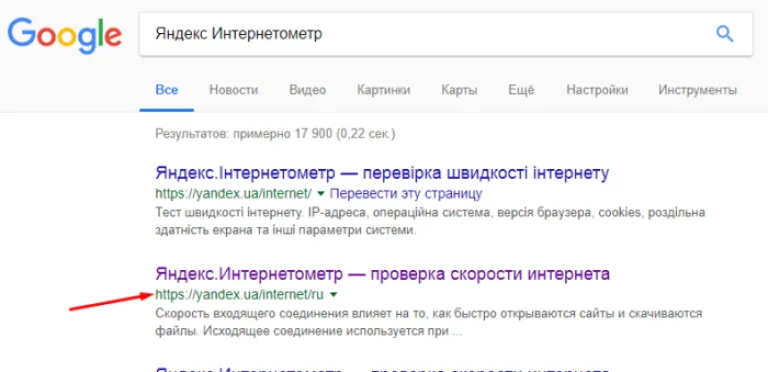Expand dropdown arrow next to yandex.ua/internet/ URL
768x372 pixels.
pyautogui.click(x=321, y=194)
